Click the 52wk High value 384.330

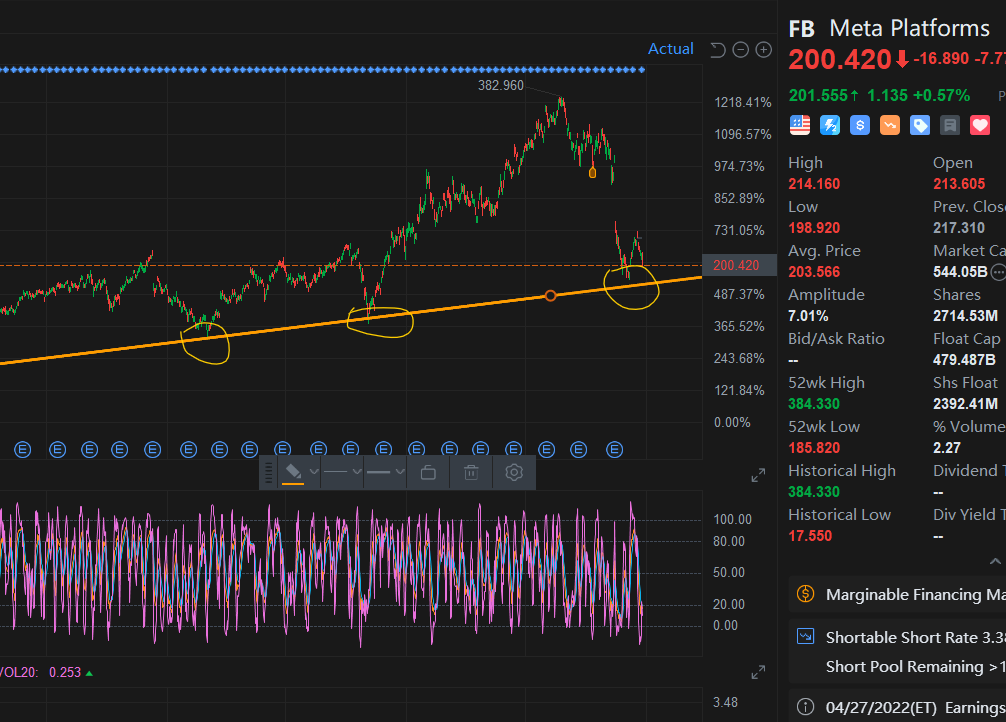pyautogui.click(x=814, y=404)
